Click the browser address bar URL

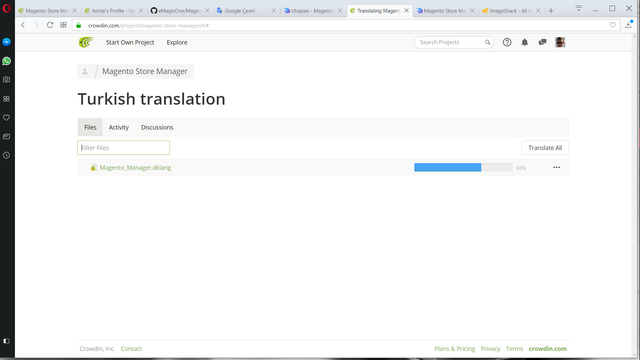[149, 25]
